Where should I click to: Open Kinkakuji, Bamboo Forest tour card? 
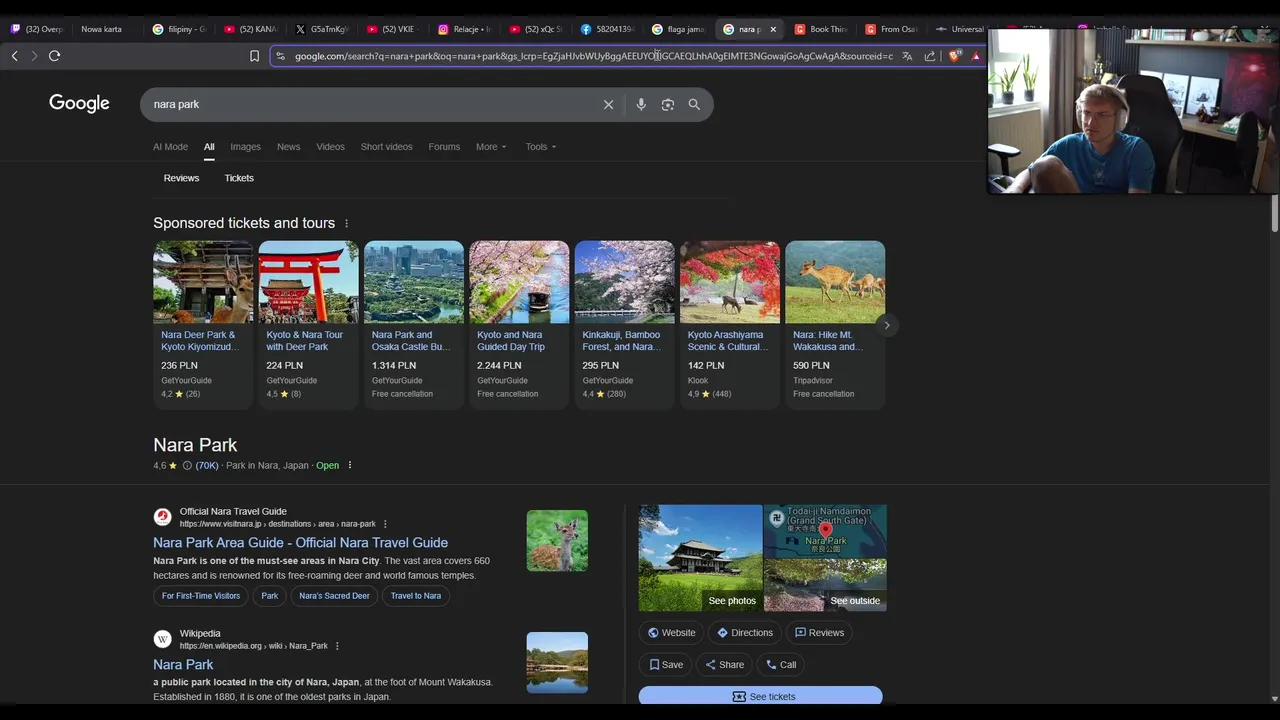[624, 324]
